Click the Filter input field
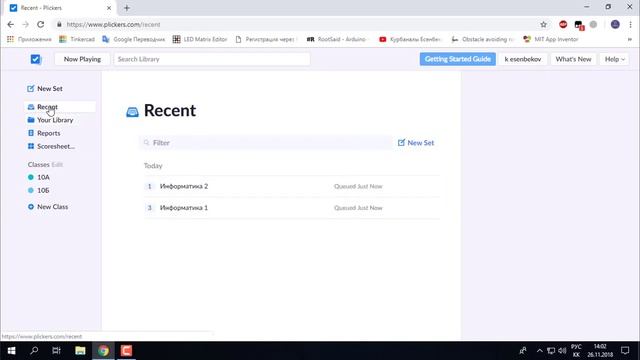The width and height of the screenshot is (640, 360). (266, 143)
